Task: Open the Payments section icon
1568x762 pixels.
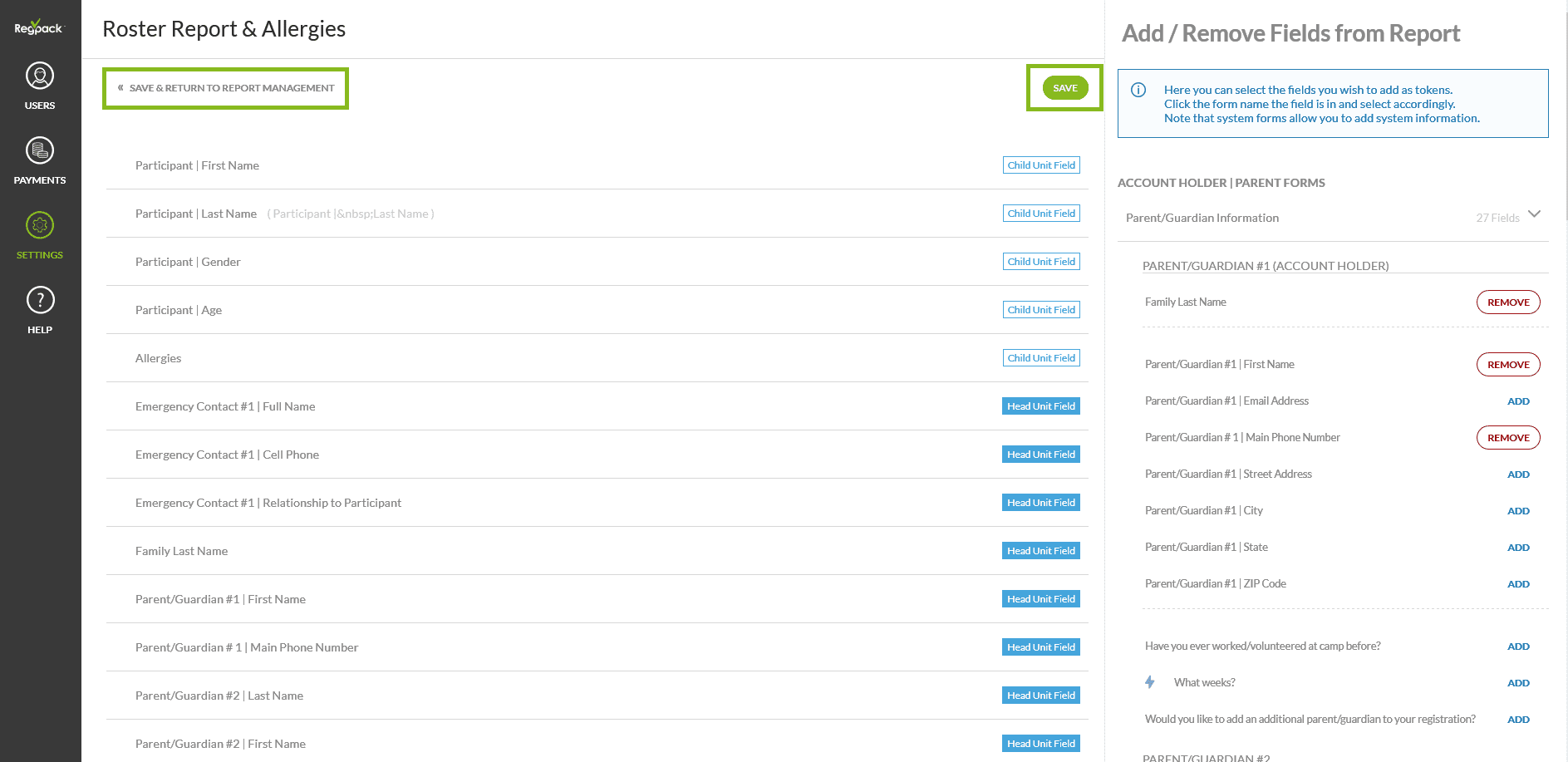Action: pyautogui.click(x=40, y=151)
